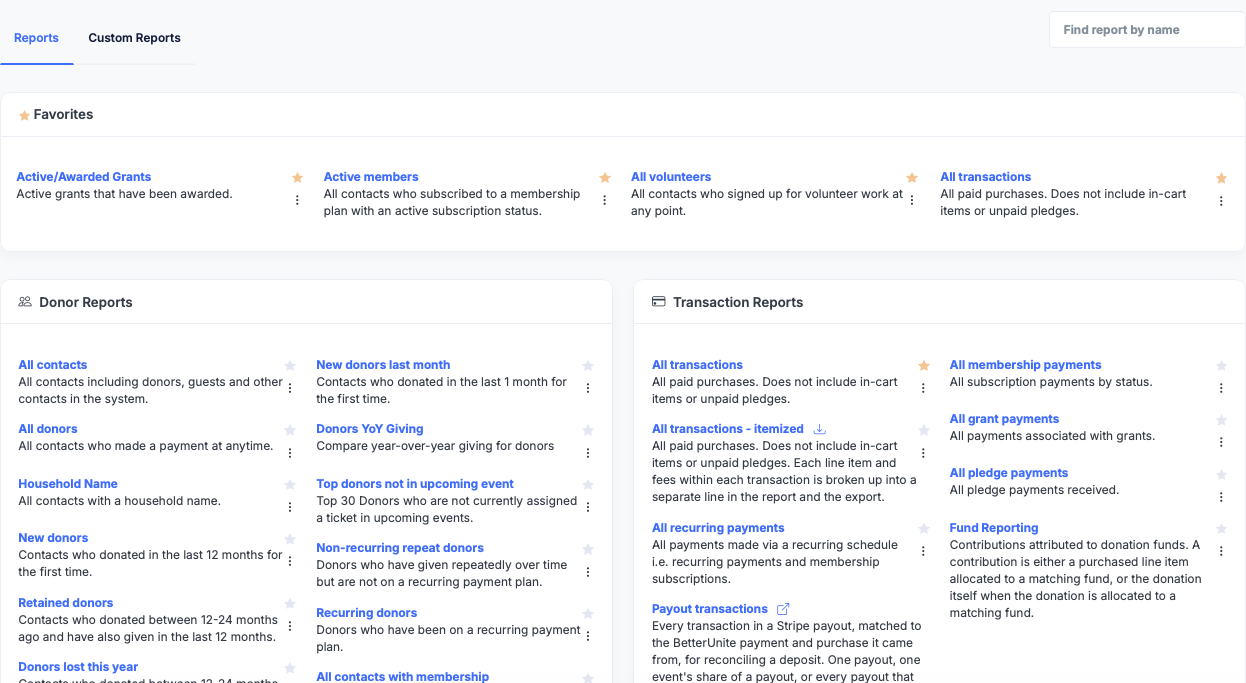This screenshot has width=1246, height=683.
Task: Click the three-dot icon for New donors
Action: pos(290,560)
